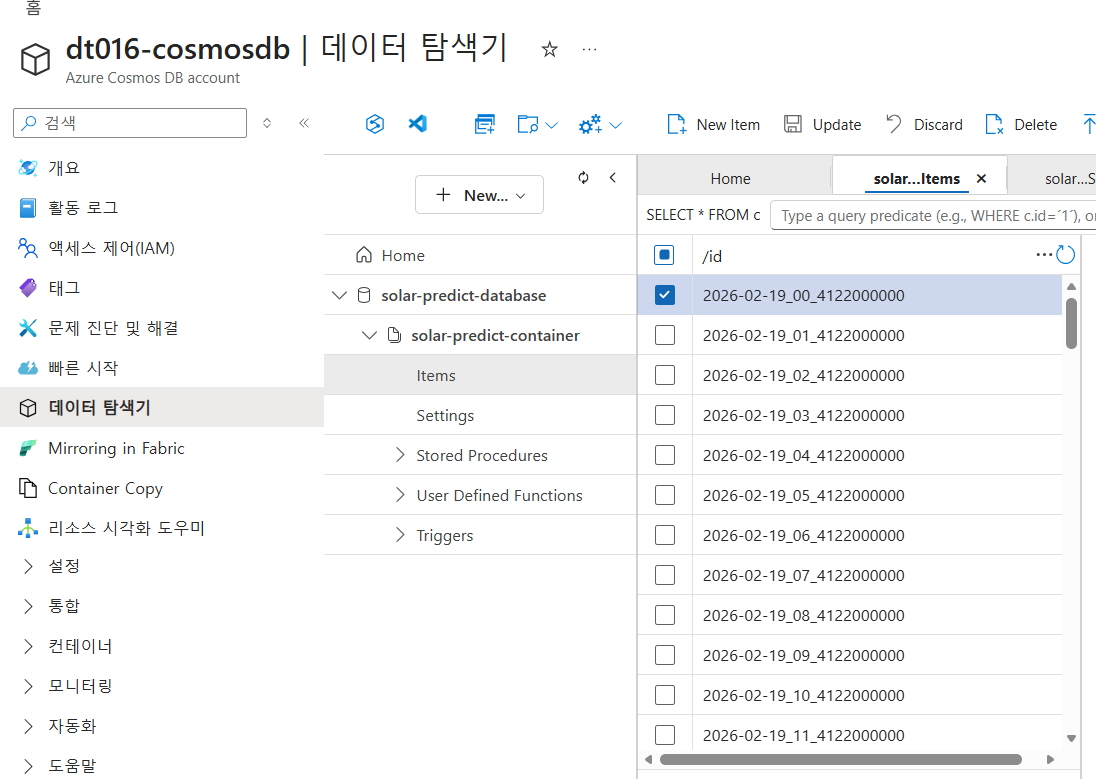Check row 2026-02-19_03_4122000000
Viewport: 1096px width, 779px height.
(x=665, y=415)
